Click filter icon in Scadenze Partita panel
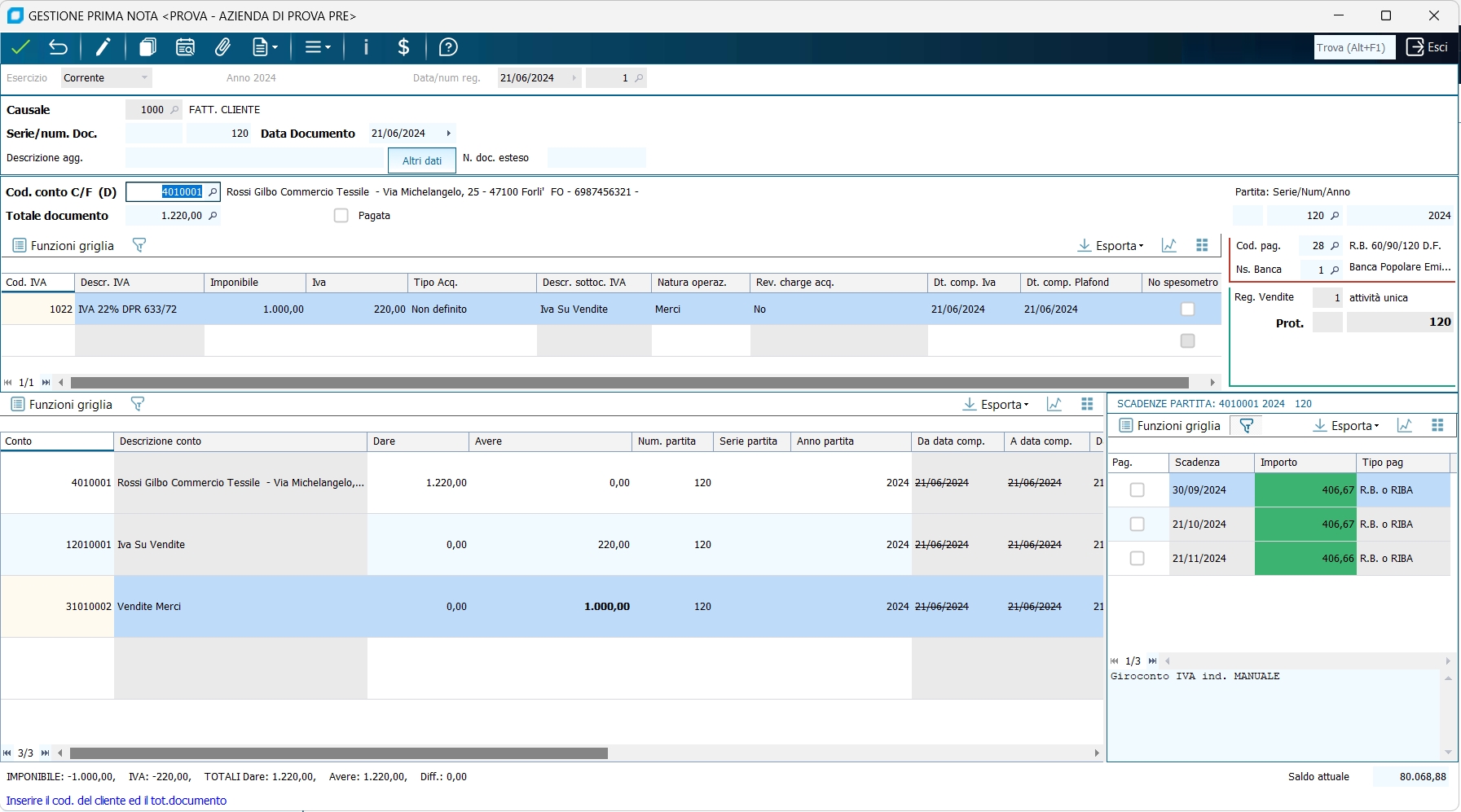Viewport: 1461px width, 812px height. 1246,425
